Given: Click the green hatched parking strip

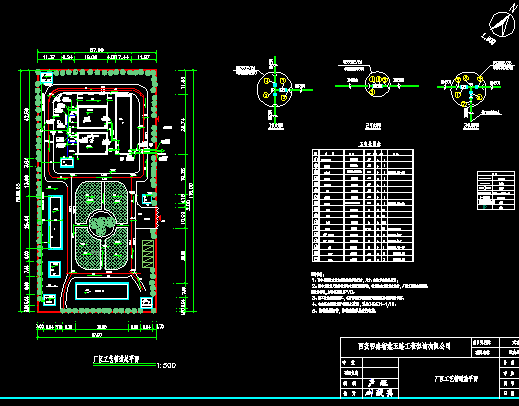Looking at the screenshot, I should tap(148, 253).
